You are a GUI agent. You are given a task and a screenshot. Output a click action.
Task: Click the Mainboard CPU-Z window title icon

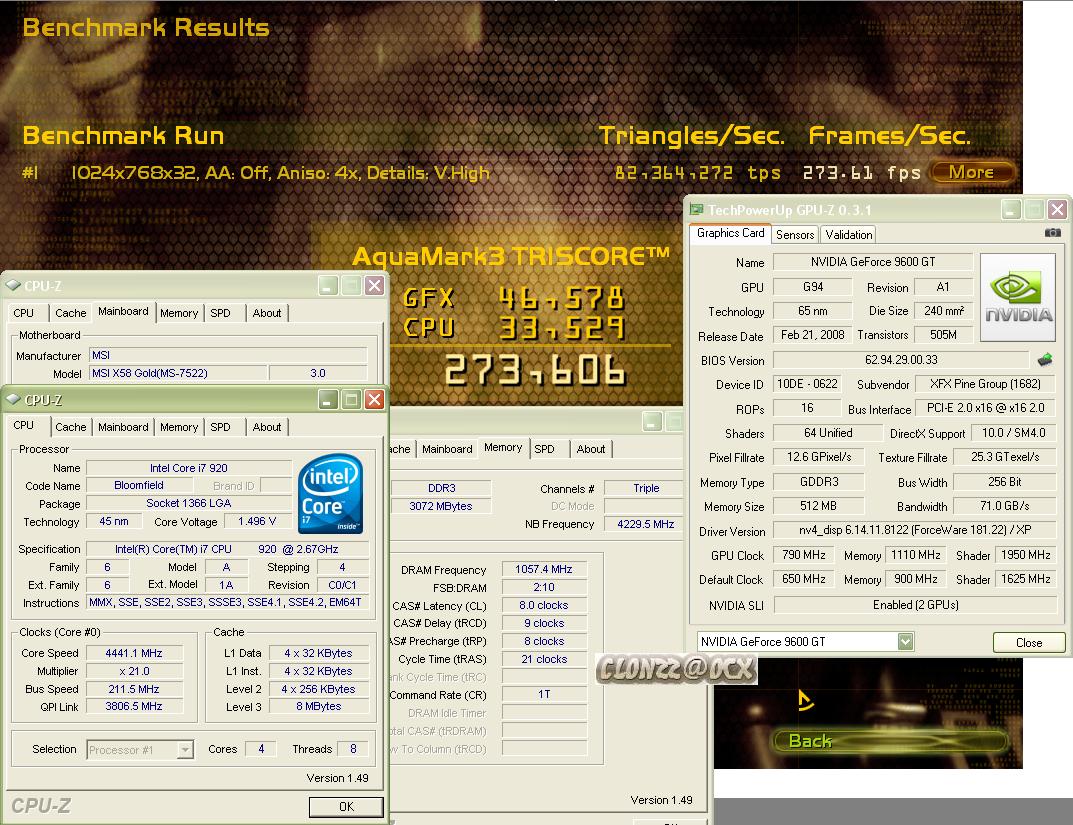click(14, 285)
